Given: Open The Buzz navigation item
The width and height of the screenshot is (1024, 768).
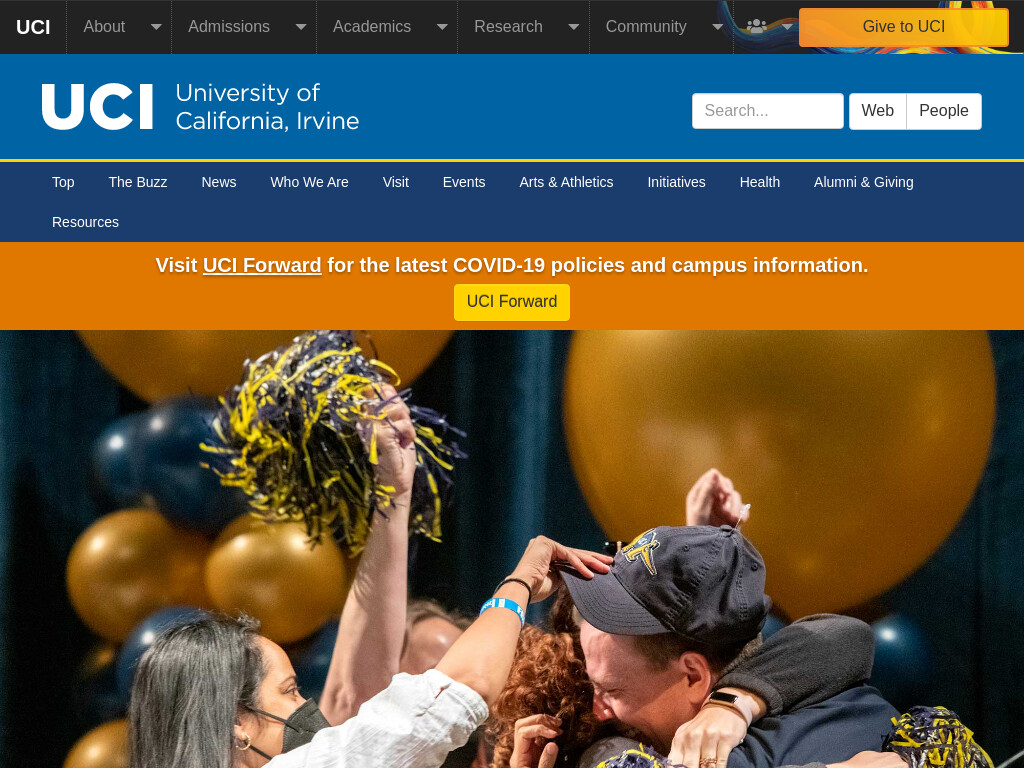Looking at the screenshot, I should [x=138, y=182].
